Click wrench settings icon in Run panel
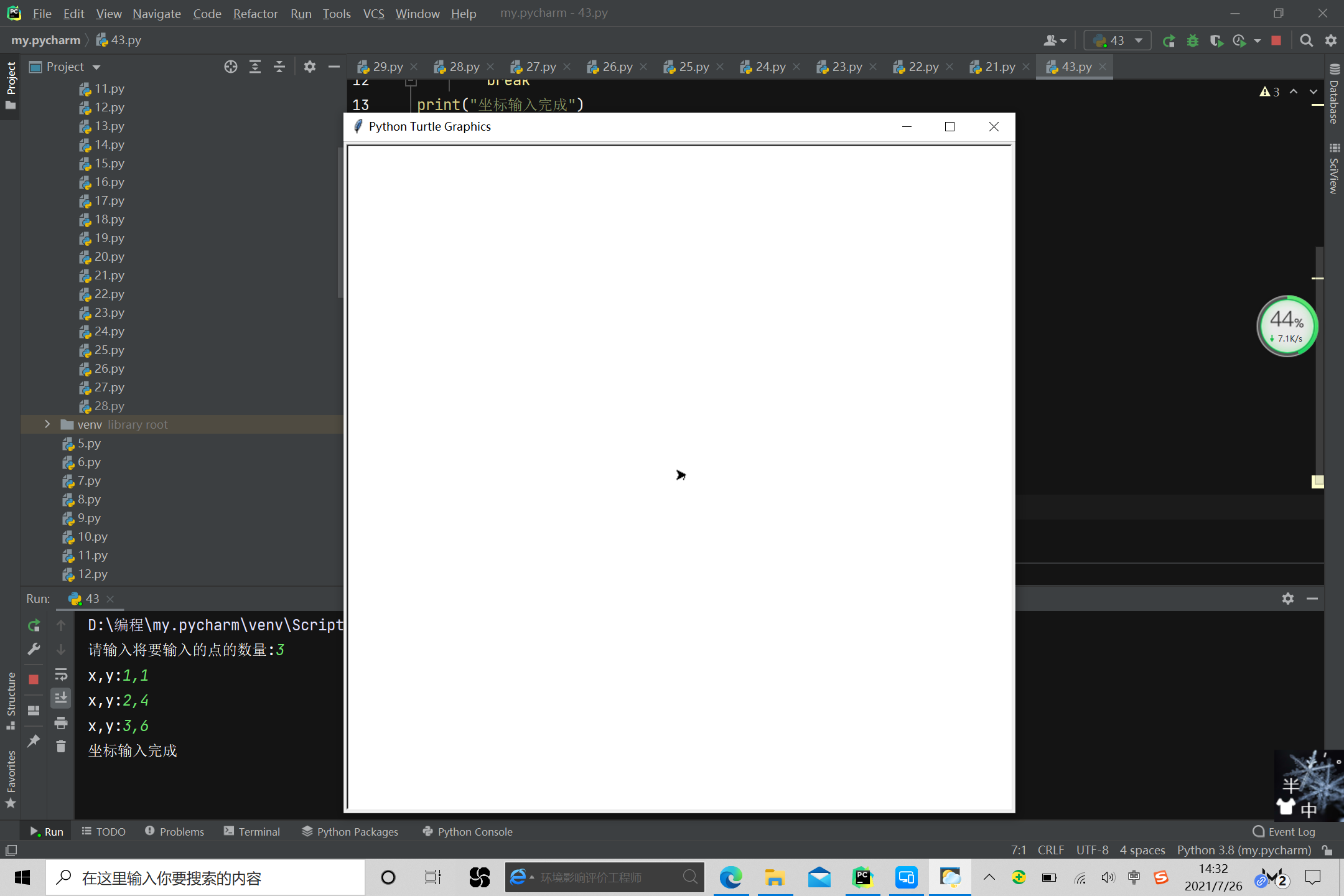 [34, 649]
